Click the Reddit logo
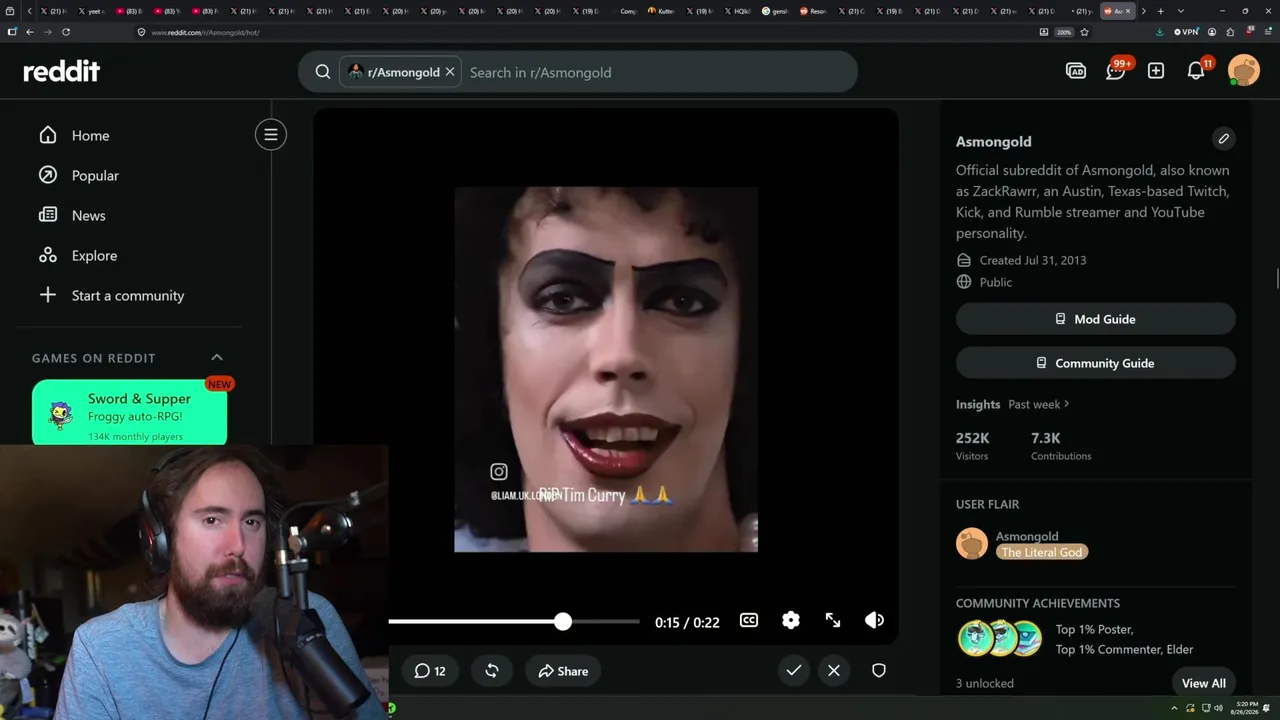Image resolution: width=1280 pixels, height=720 pixels. coord(62,71)
